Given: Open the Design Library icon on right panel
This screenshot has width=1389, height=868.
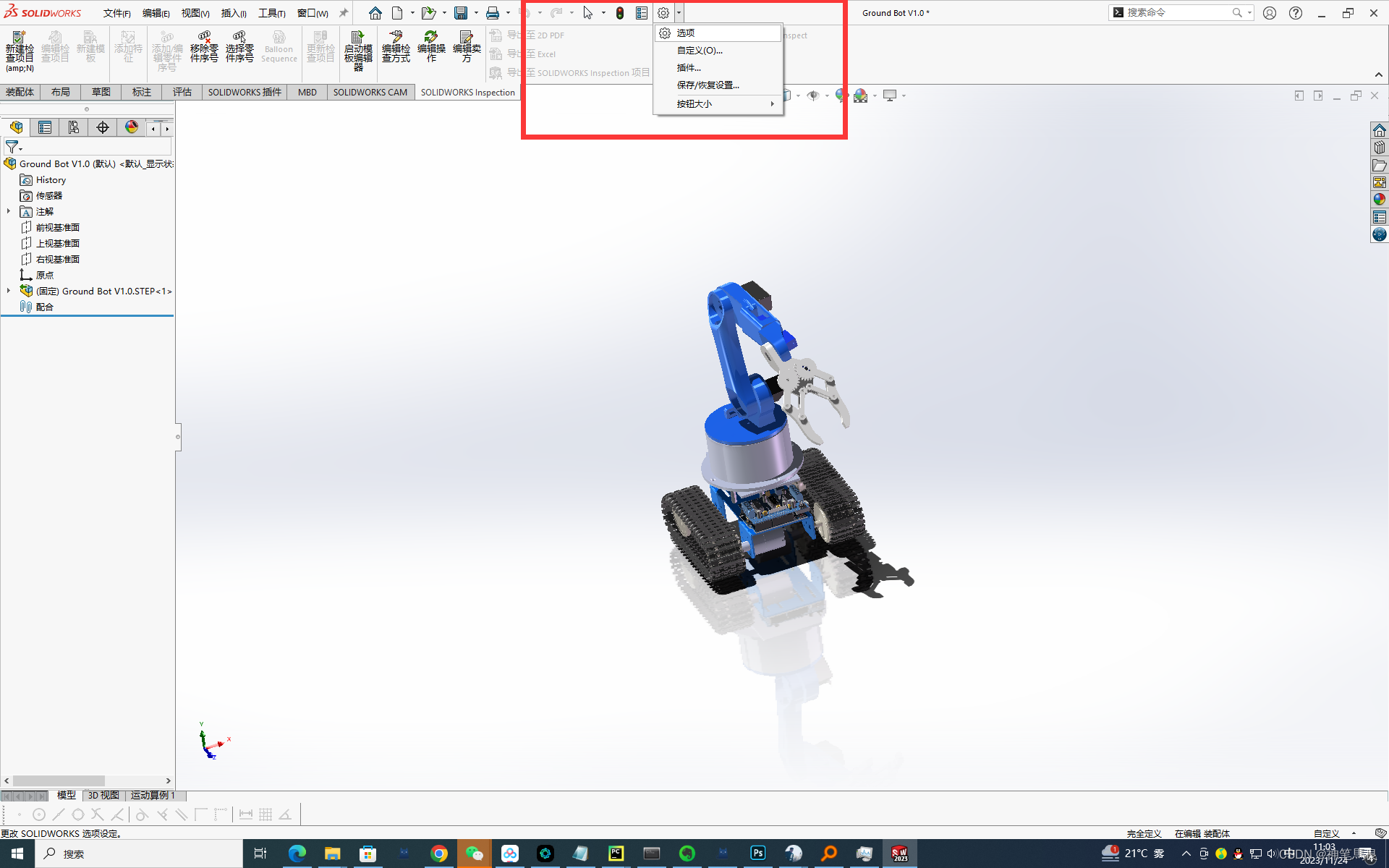Looking at the screenshot, I should click(x=1380, y=147).
